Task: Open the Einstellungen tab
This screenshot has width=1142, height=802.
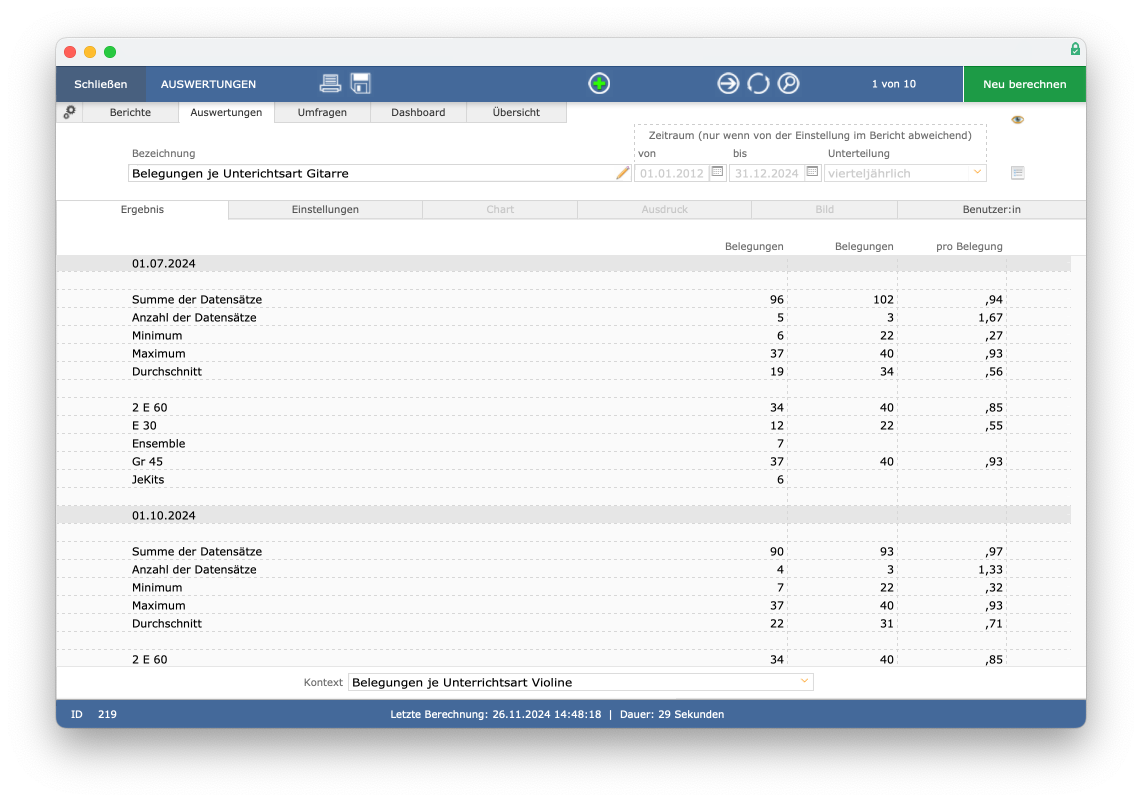Action: point(325,209)
